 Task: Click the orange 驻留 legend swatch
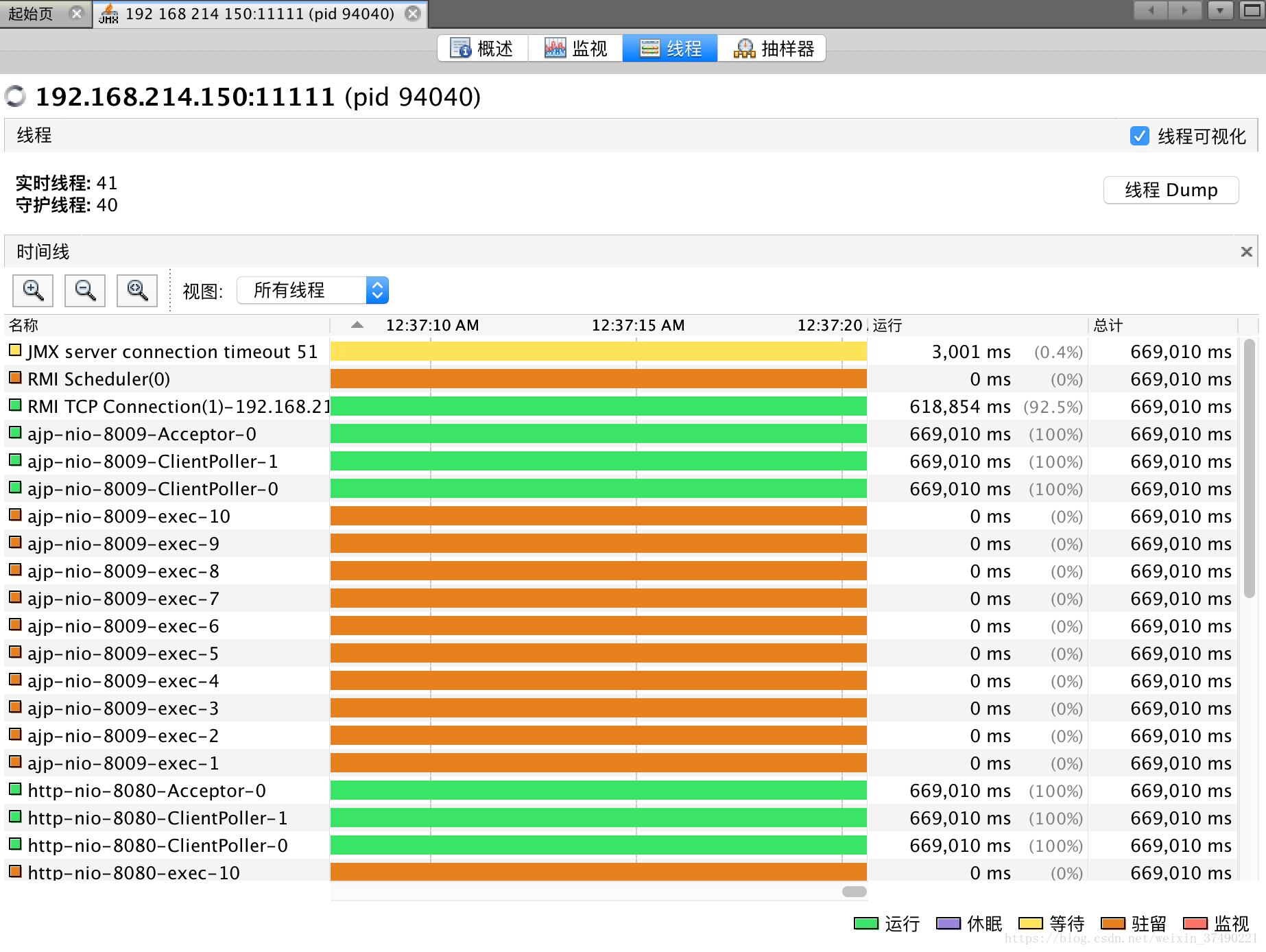[1112, 923]
